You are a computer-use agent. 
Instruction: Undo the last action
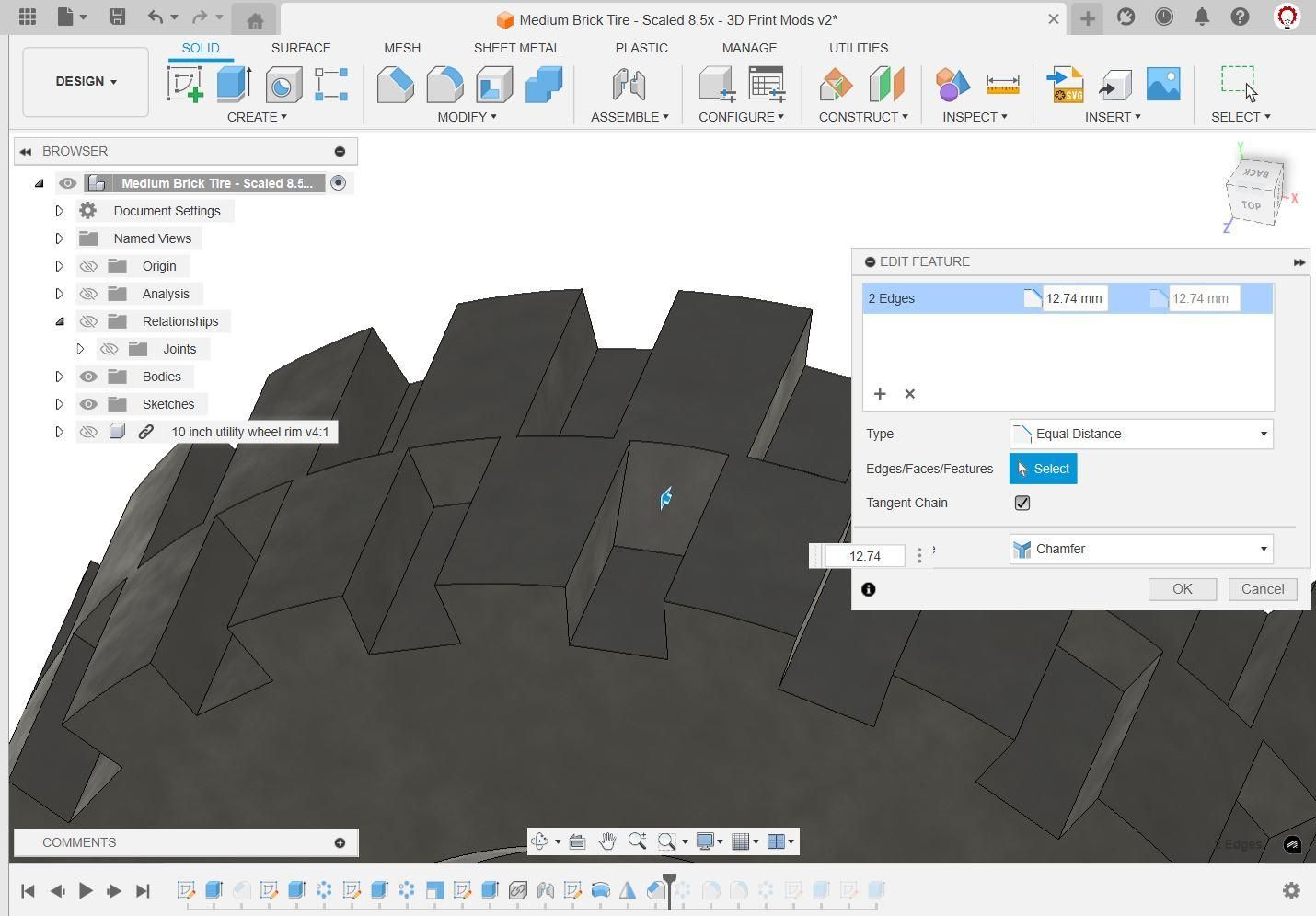(x=156, y=17)
